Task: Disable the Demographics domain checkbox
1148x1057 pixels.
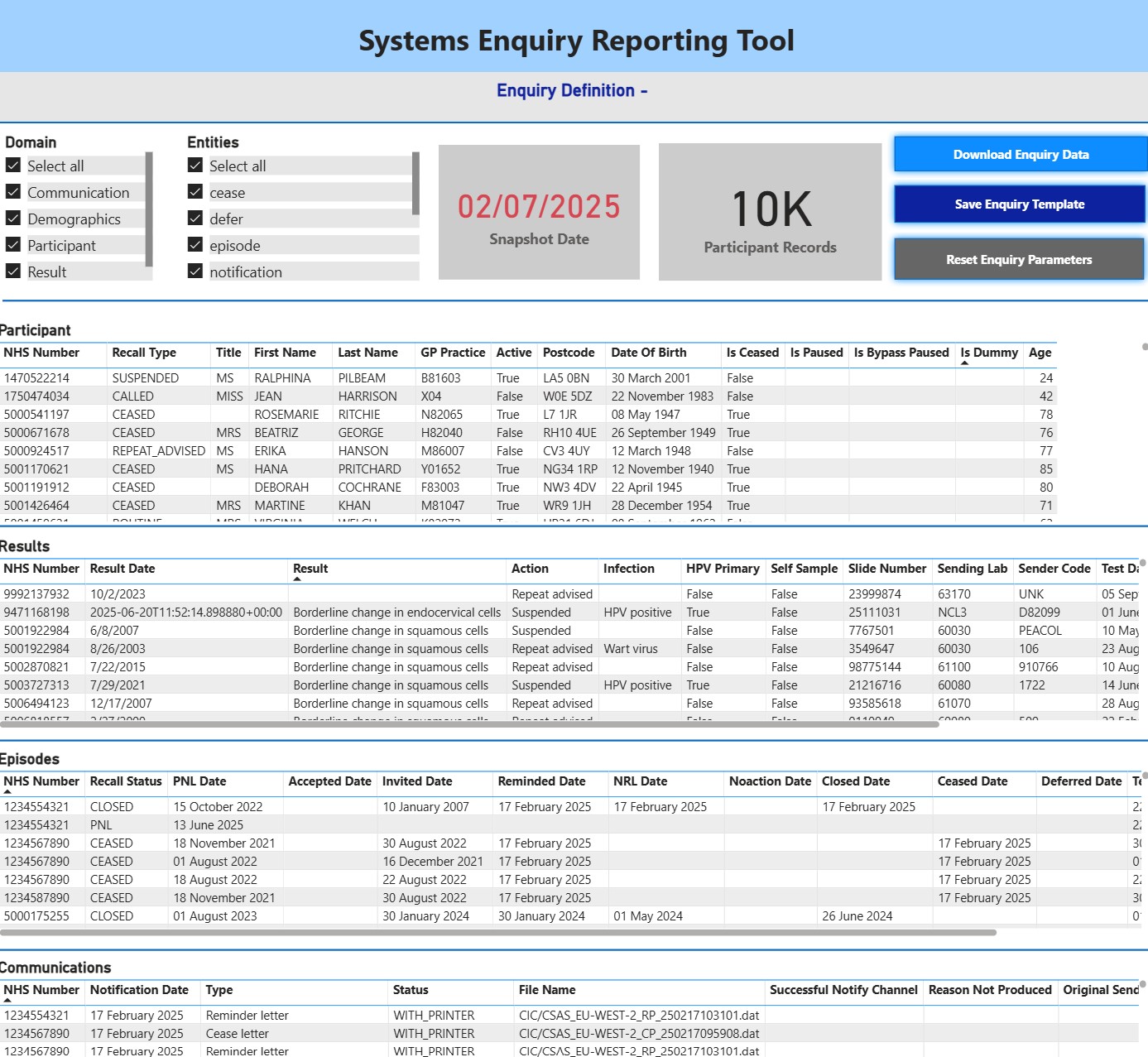Action: [13, 219]
